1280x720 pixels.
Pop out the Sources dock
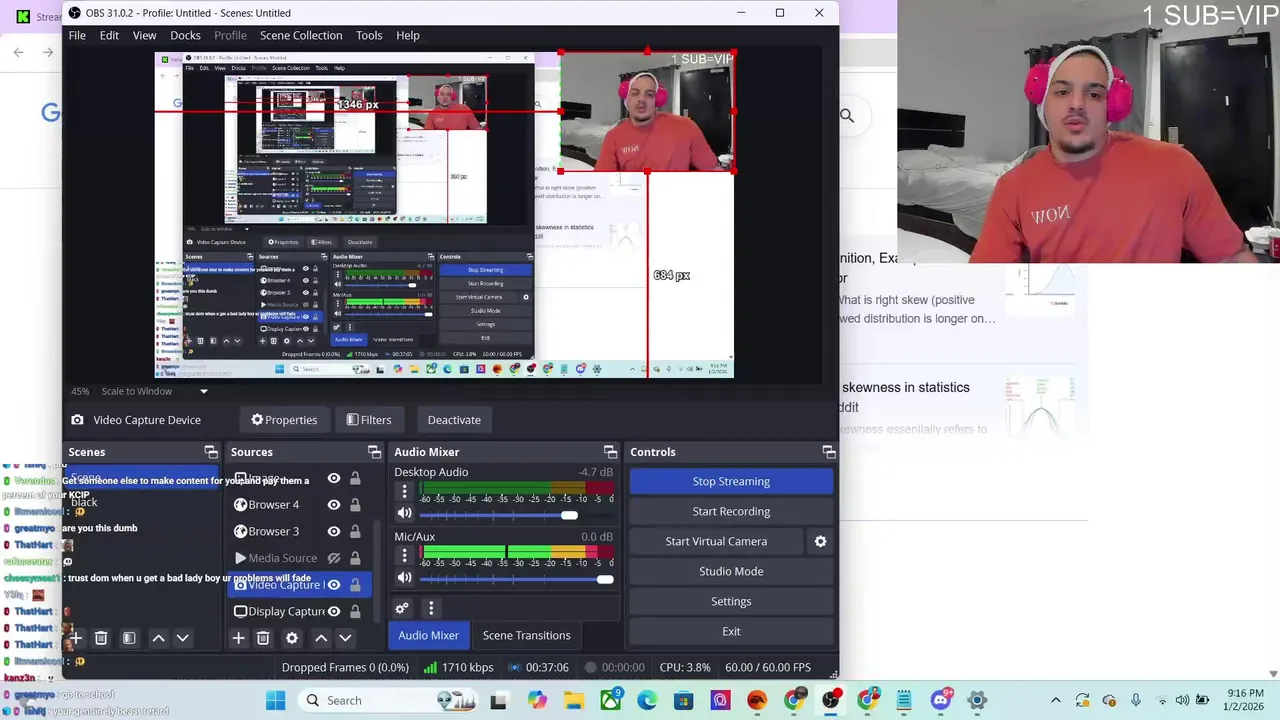pyautogui.click(x=374, y=452)
